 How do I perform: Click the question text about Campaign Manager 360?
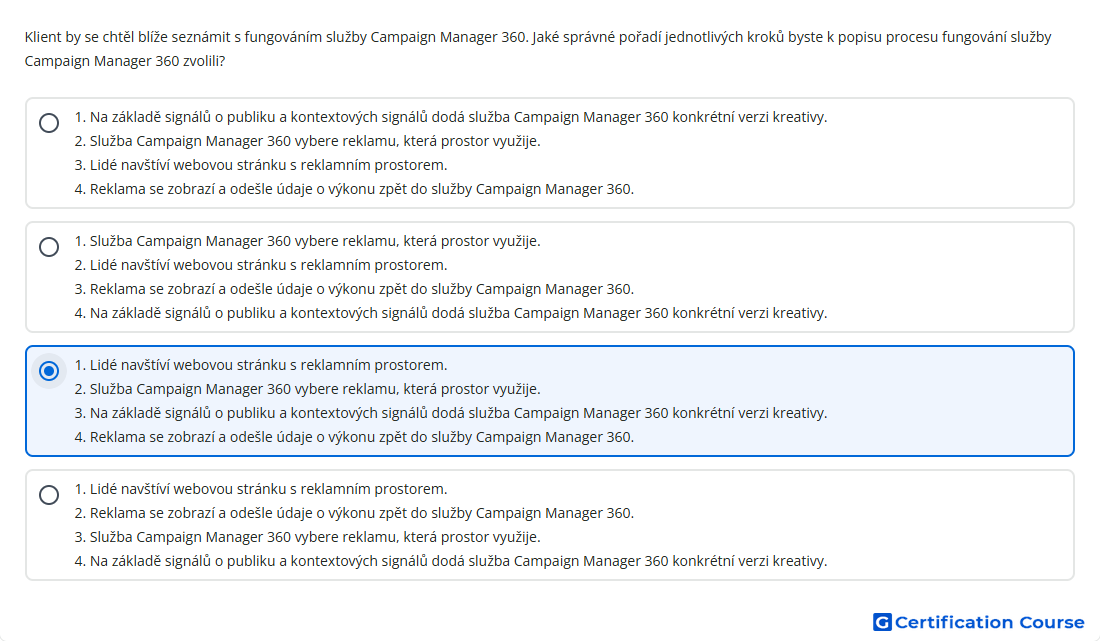pos(538,49)
